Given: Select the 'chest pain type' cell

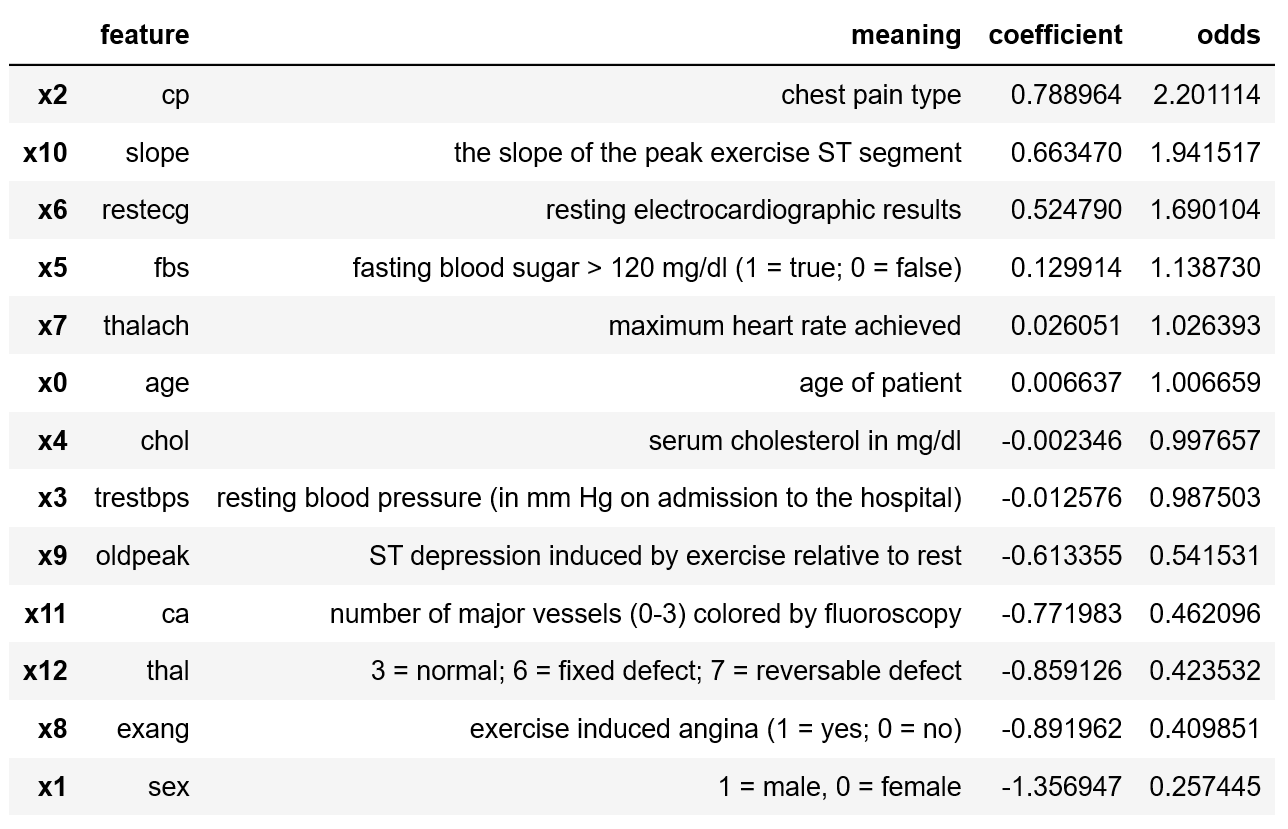Looking at the screenshot, I should (871, 95).
